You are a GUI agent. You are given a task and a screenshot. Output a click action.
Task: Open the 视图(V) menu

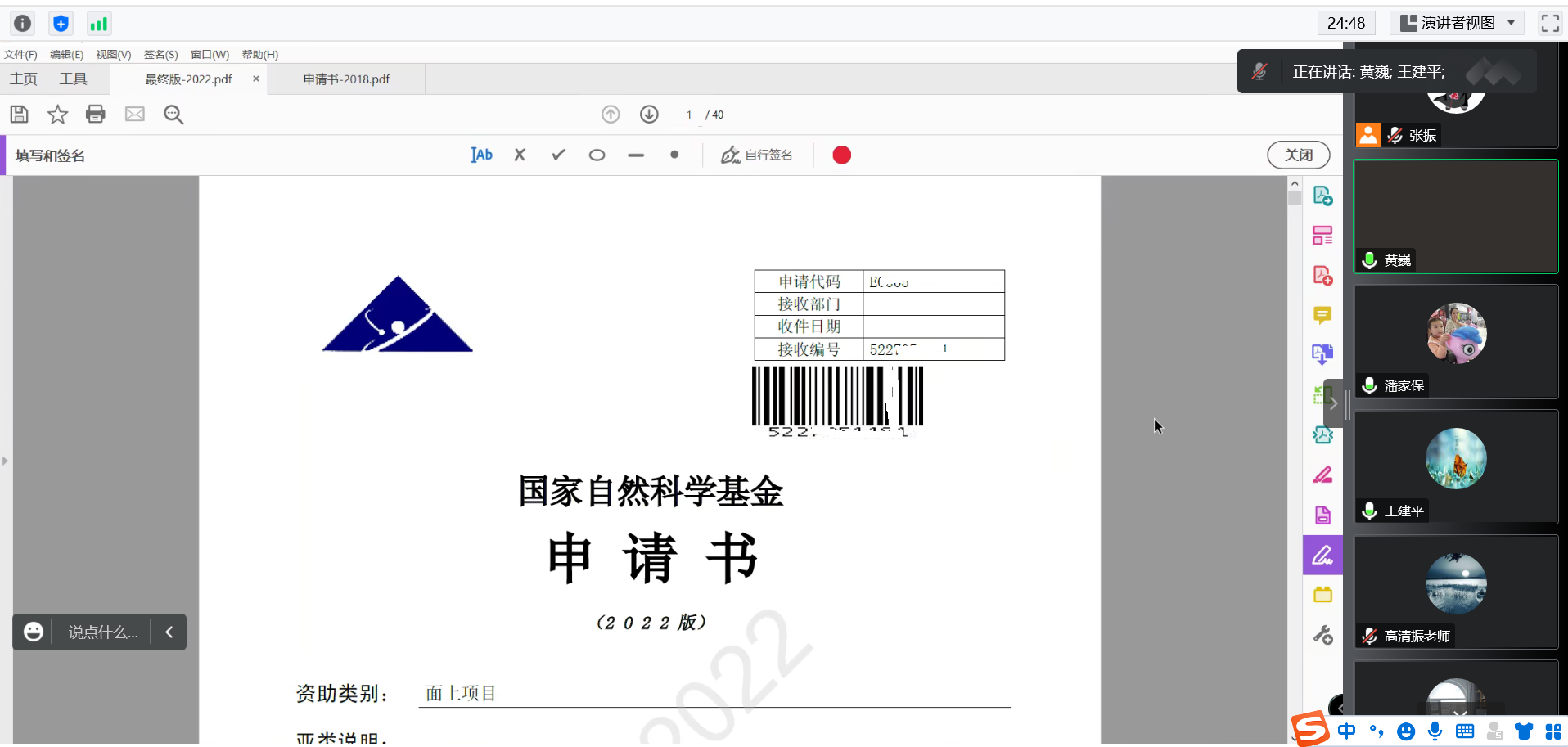click(113, 55)
